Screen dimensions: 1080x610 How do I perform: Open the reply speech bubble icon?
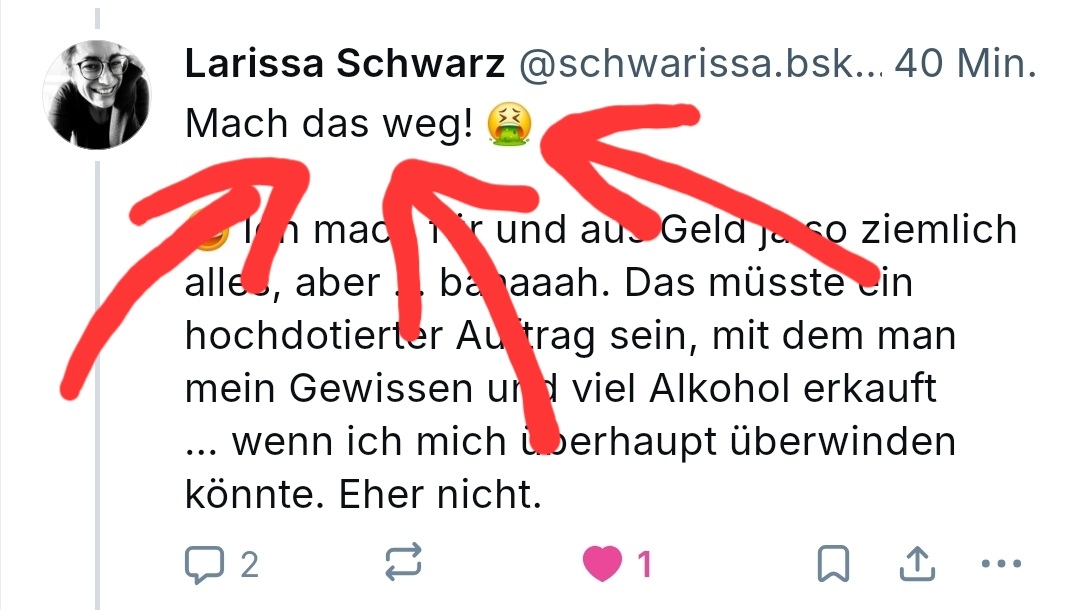205,565
